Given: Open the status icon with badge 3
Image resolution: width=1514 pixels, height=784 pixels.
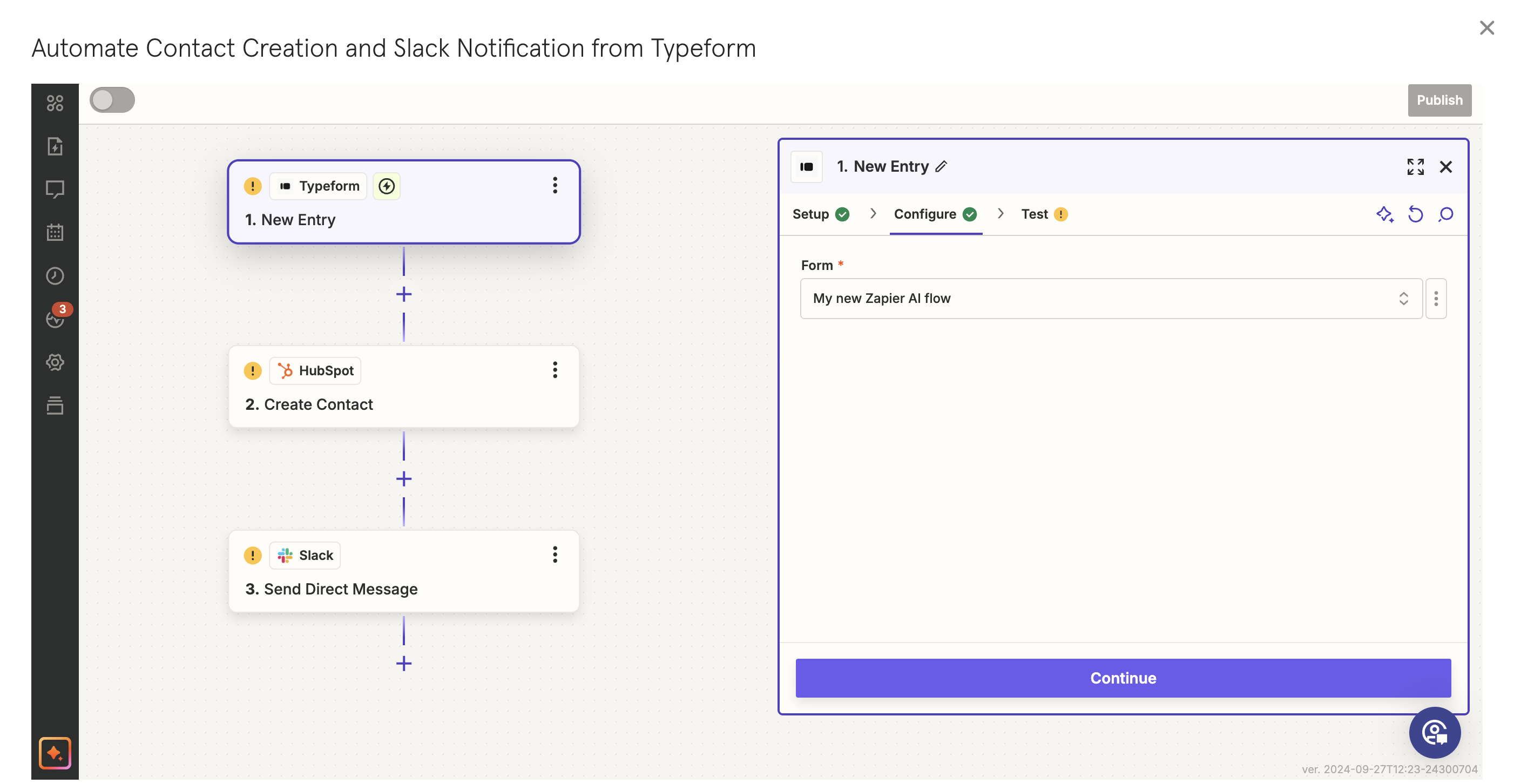Looking at the screenshot, I should pos(56,317).
